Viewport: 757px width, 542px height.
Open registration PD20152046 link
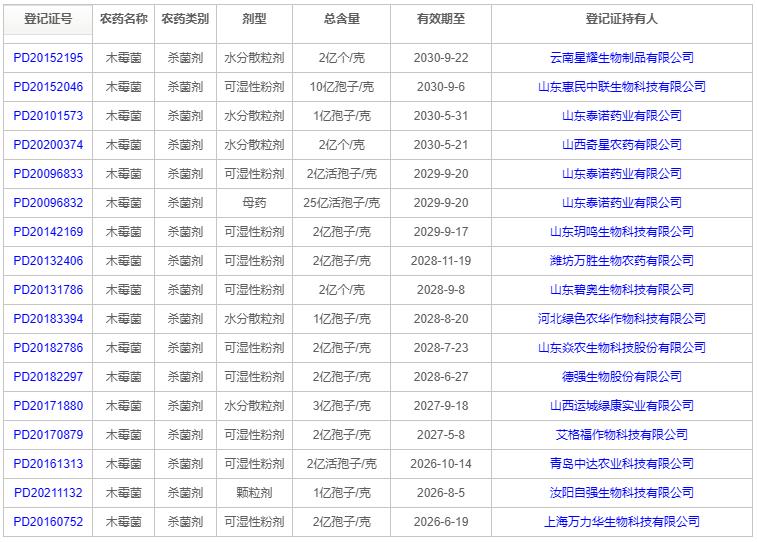point(48,87)
